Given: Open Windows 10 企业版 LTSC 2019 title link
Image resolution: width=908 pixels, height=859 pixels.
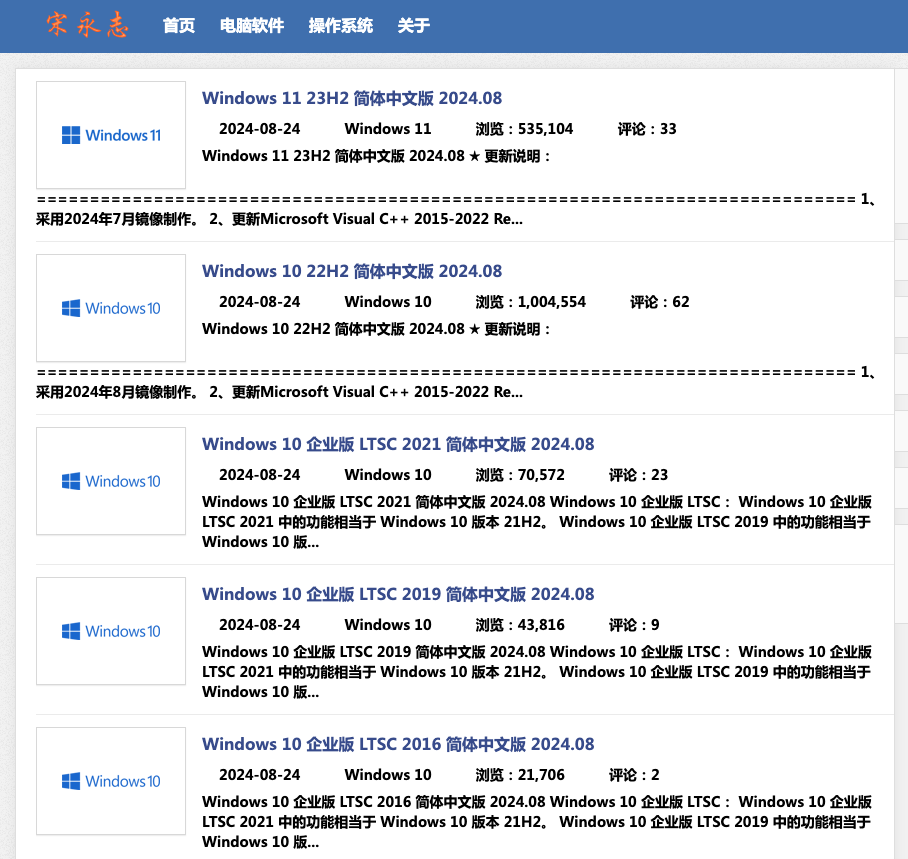Looking at the screenshot, I should pyautogui.click(x=398, y=594).
